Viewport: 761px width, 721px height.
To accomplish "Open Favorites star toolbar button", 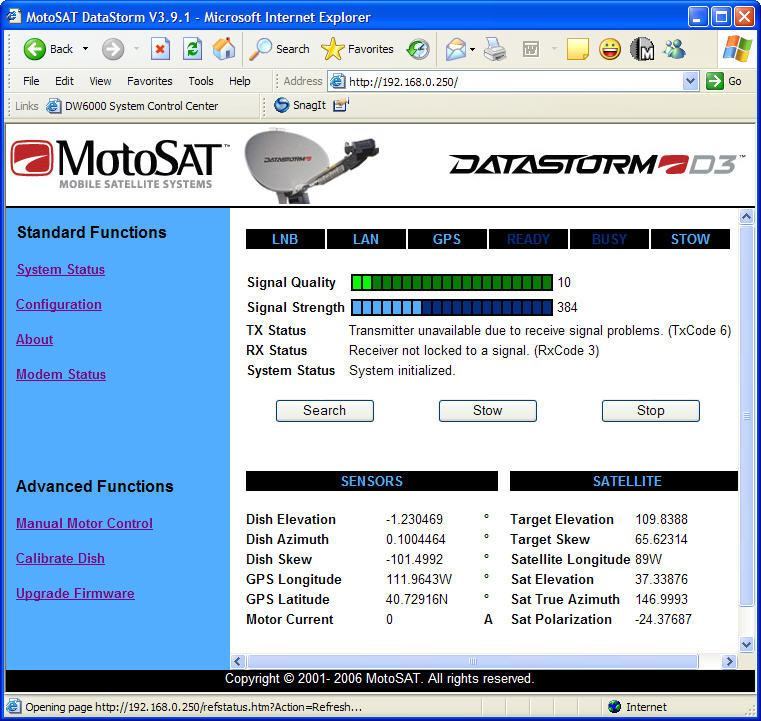I will point(357,49).
